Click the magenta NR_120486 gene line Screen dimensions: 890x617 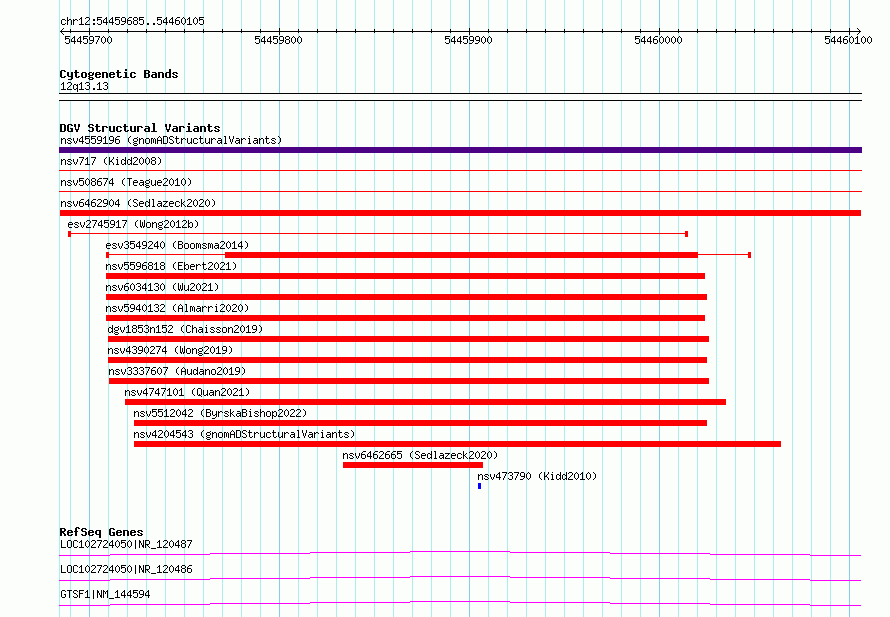click(460, 578)
